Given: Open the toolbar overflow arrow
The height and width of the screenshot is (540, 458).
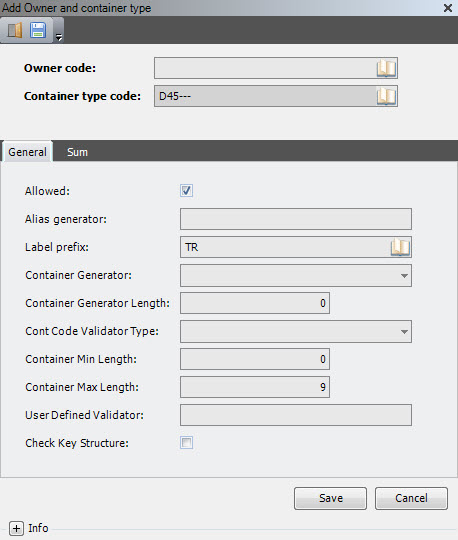Looking at the screenshot, I should (59, 37).
